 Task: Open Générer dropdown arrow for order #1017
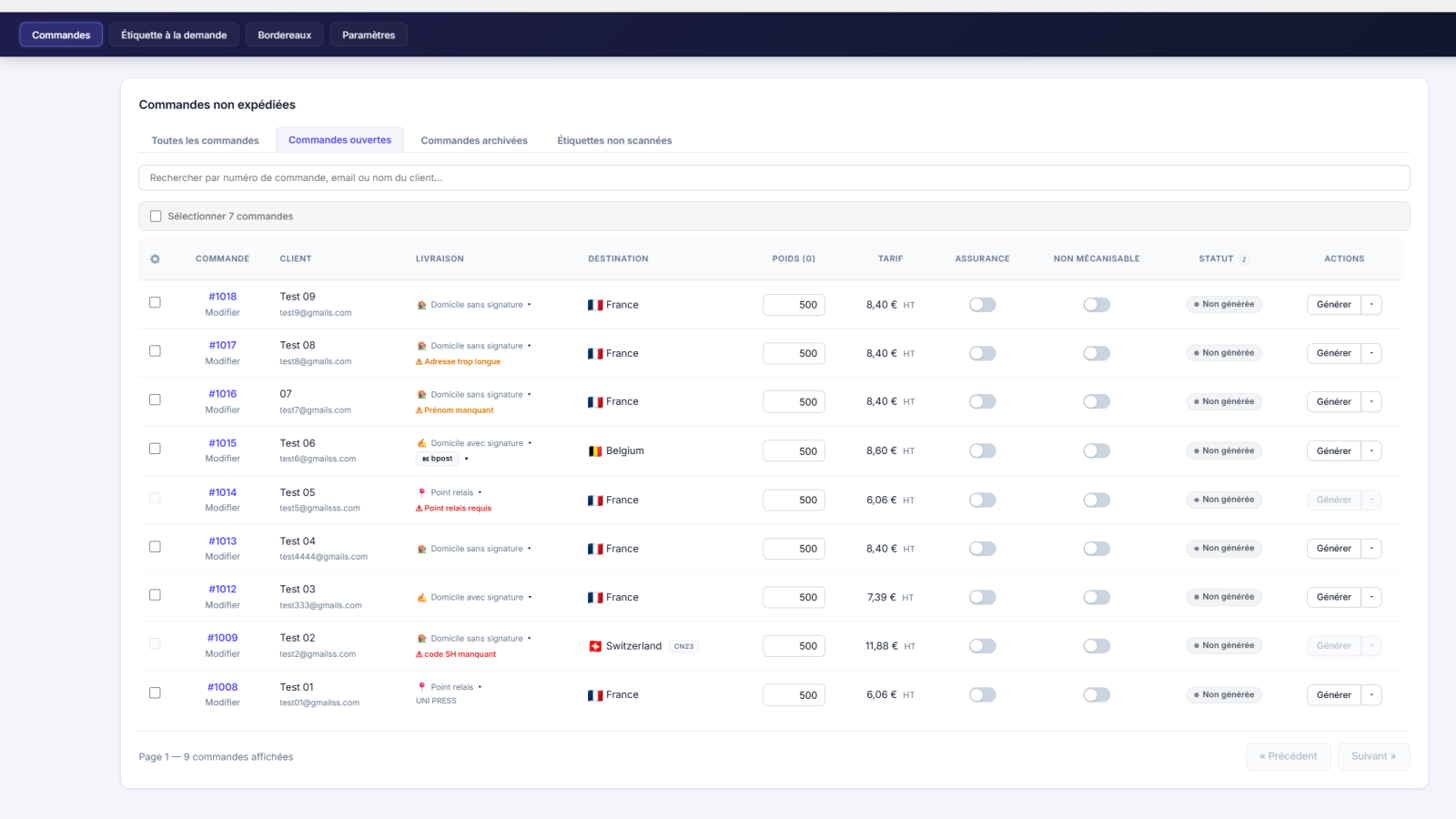(x=1371, y=353)
